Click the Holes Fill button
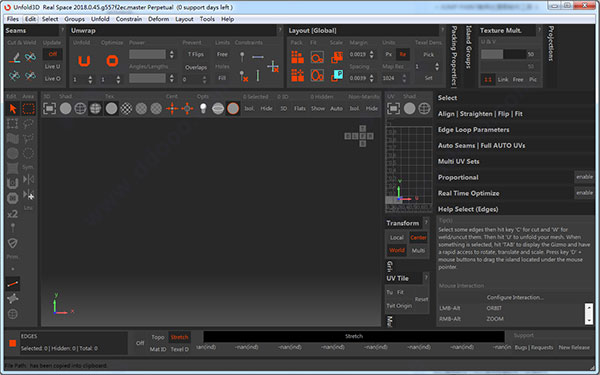The image size is (600, 375). [222, 78]
